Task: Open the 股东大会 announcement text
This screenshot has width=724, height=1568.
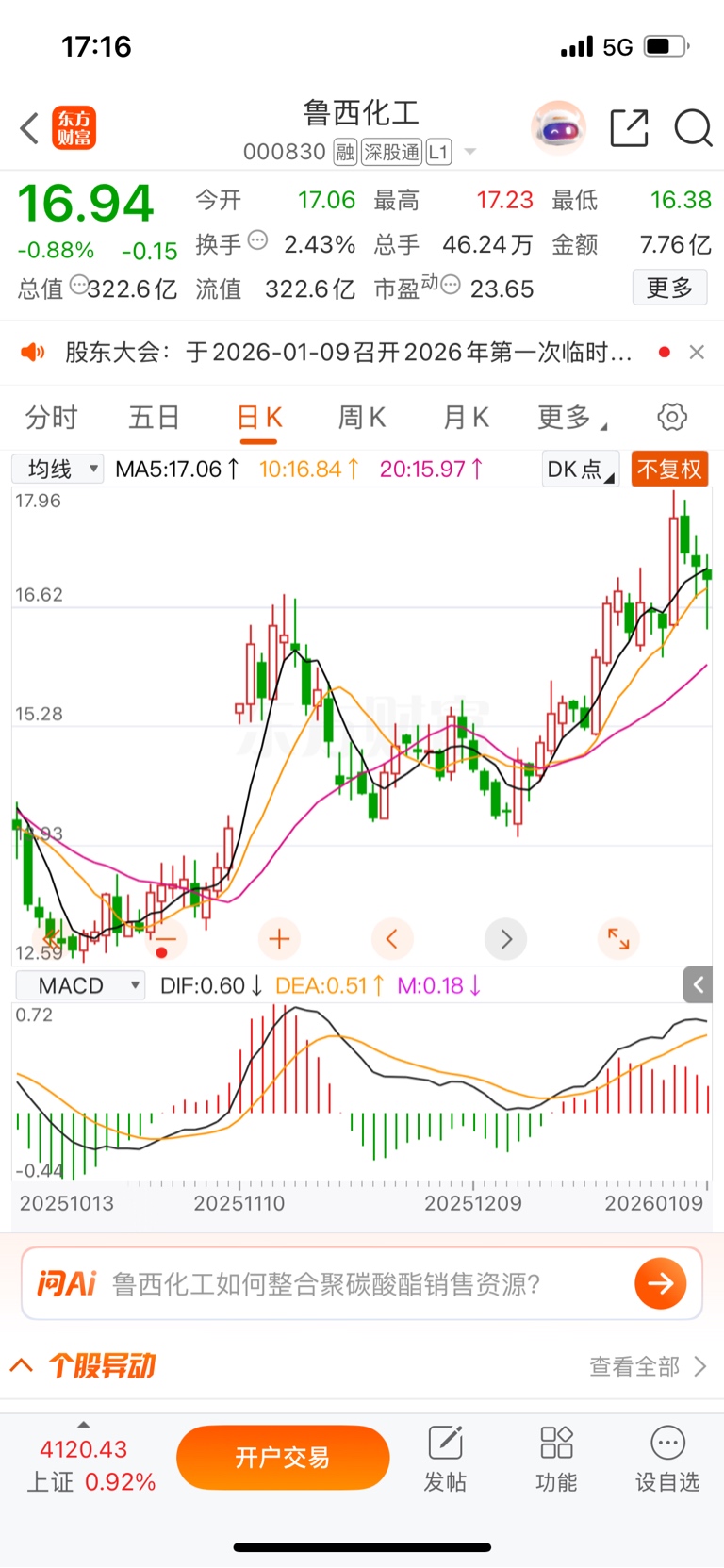Action: coord(348,353)
